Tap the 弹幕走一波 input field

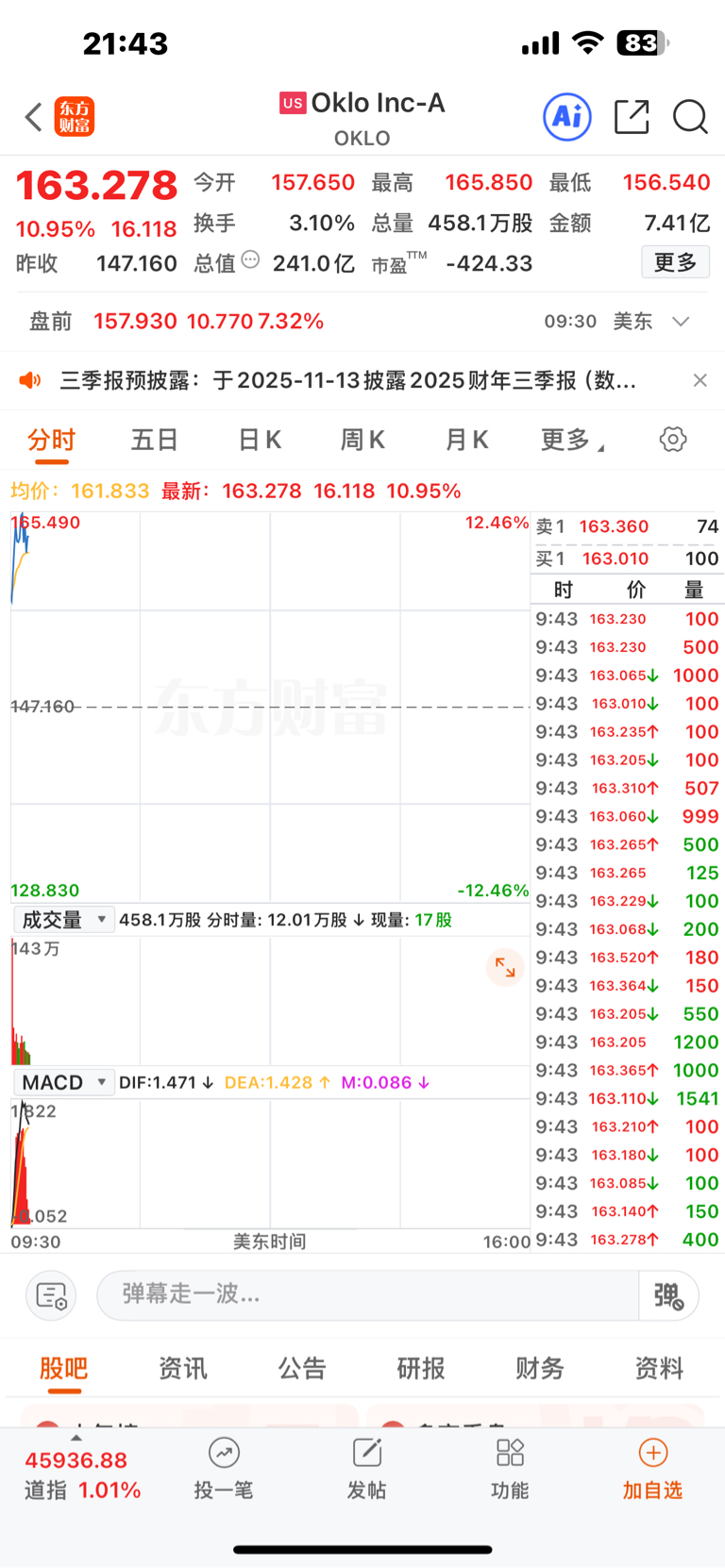(x=368, y=1295)
